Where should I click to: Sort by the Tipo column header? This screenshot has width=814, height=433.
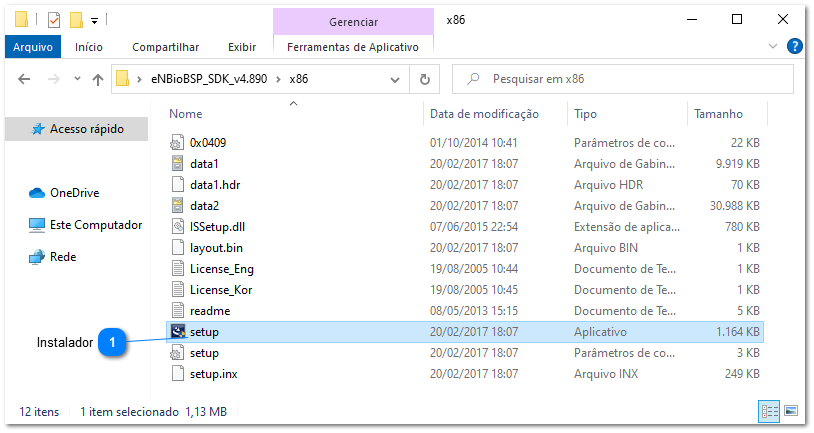(585, 114)
